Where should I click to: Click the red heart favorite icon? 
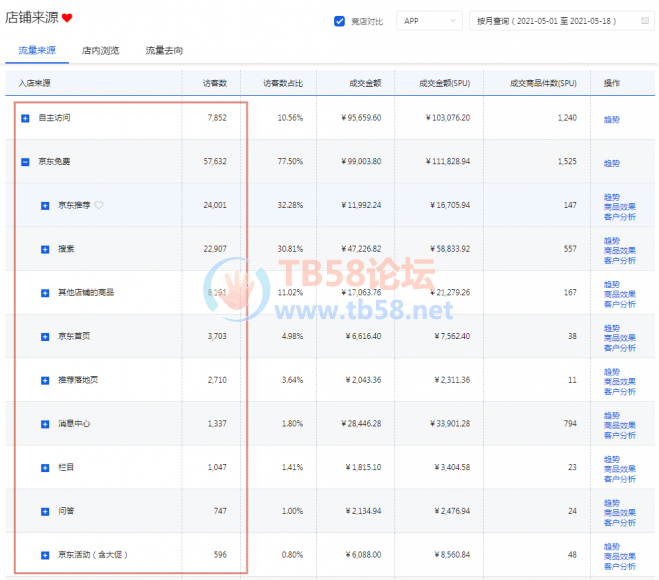(67, 18)
